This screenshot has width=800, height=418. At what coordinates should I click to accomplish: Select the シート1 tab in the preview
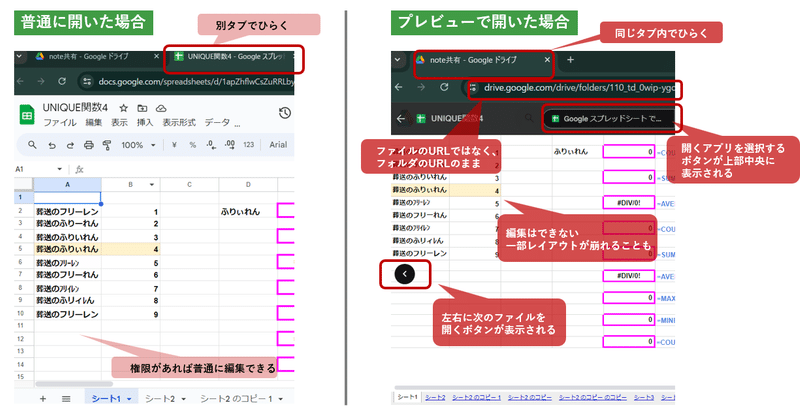point(407,397)
